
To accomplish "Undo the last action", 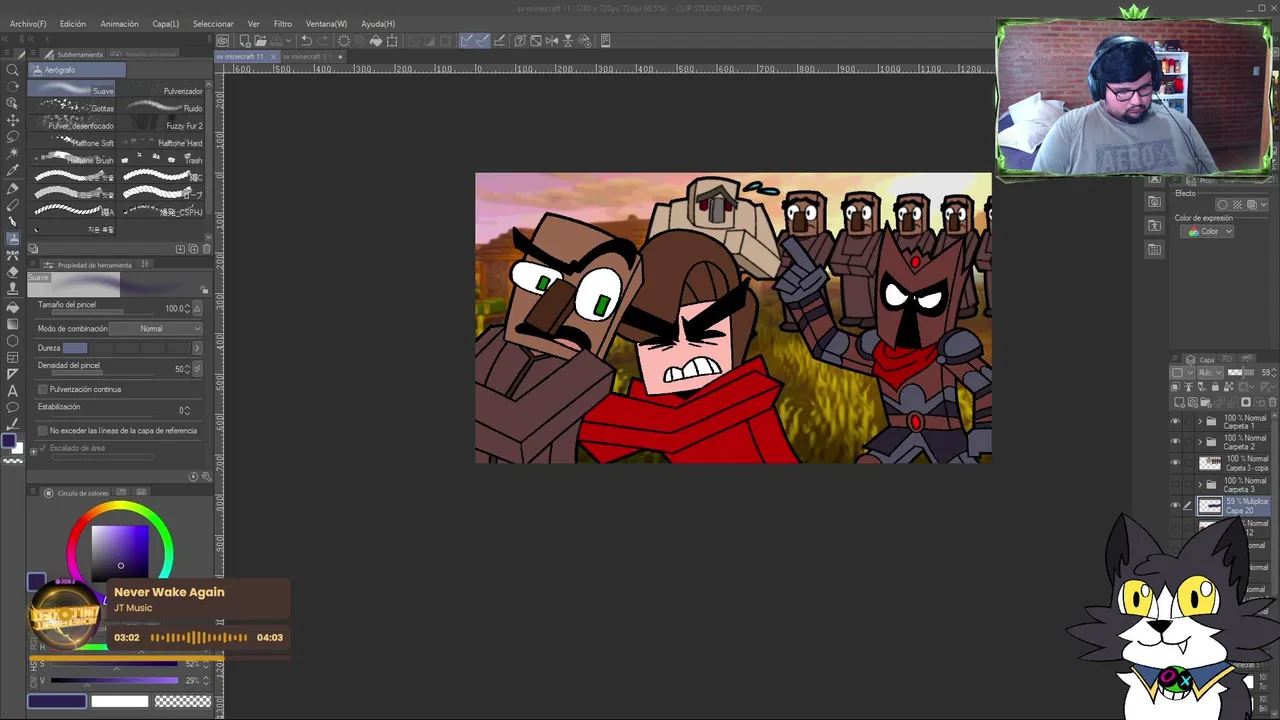I will (306, 41).
